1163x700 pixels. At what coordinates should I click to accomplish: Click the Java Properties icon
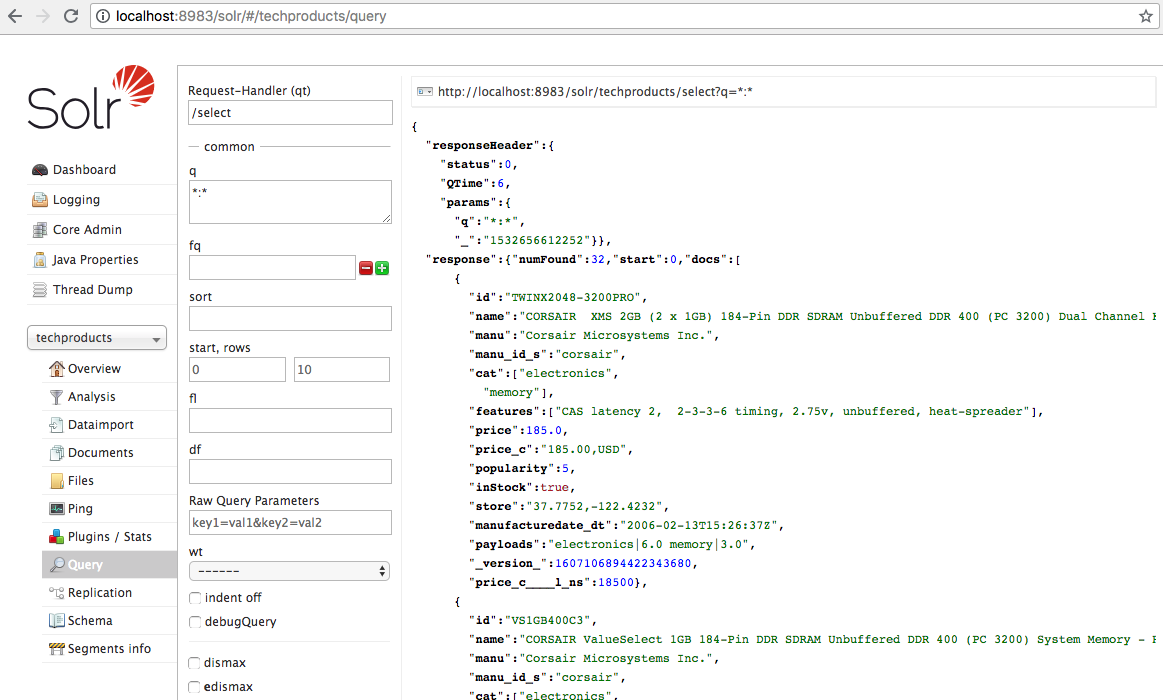[40, 260]
